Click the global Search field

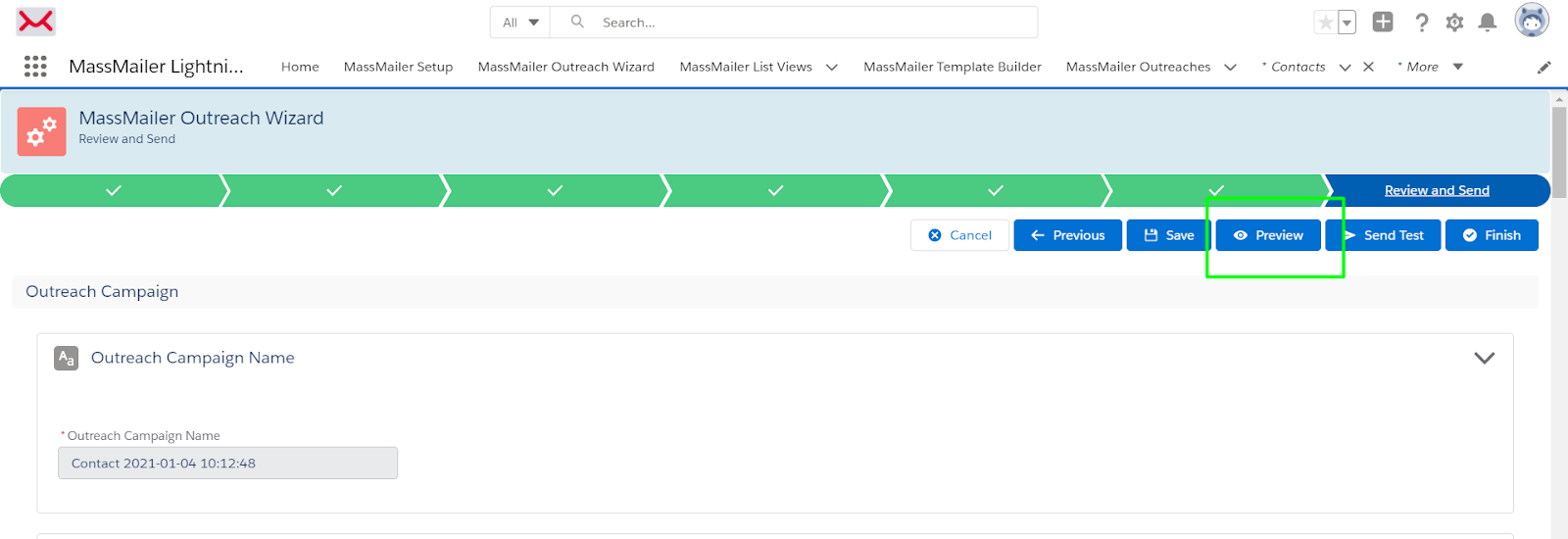coord(794,22)
